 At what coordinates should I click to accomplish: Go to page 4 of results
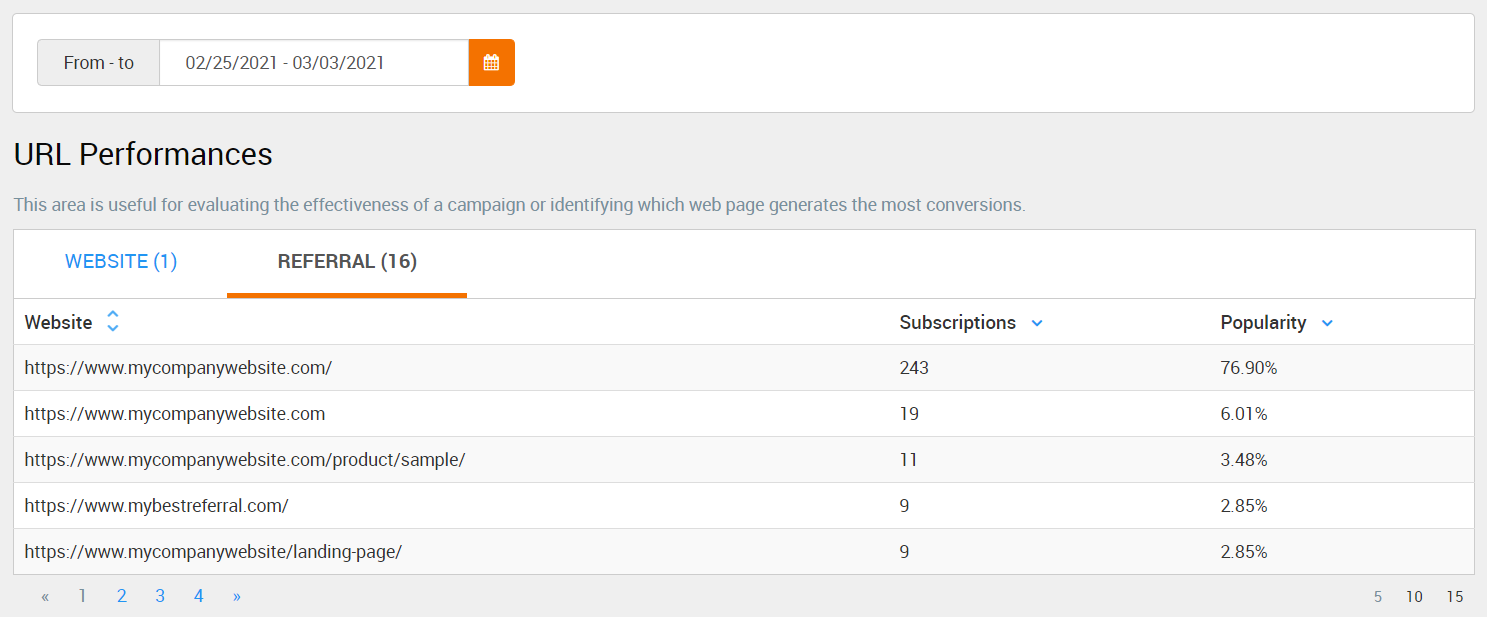199,596
